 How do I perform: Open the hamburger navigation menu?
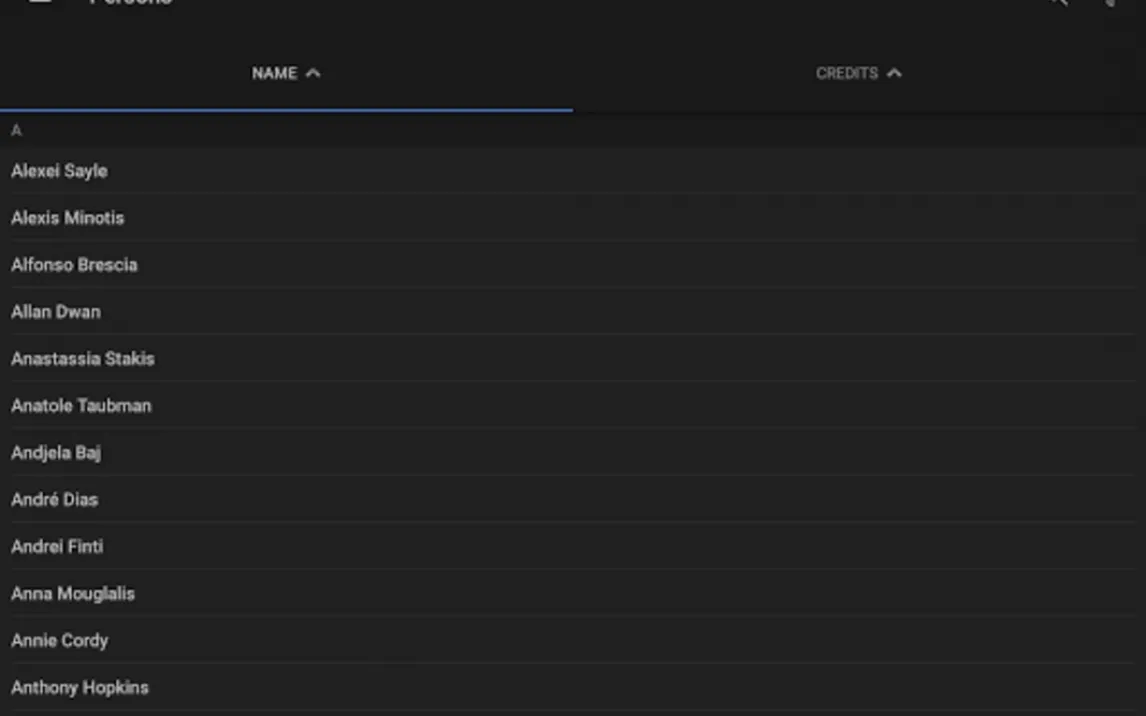tap(40, 2)
